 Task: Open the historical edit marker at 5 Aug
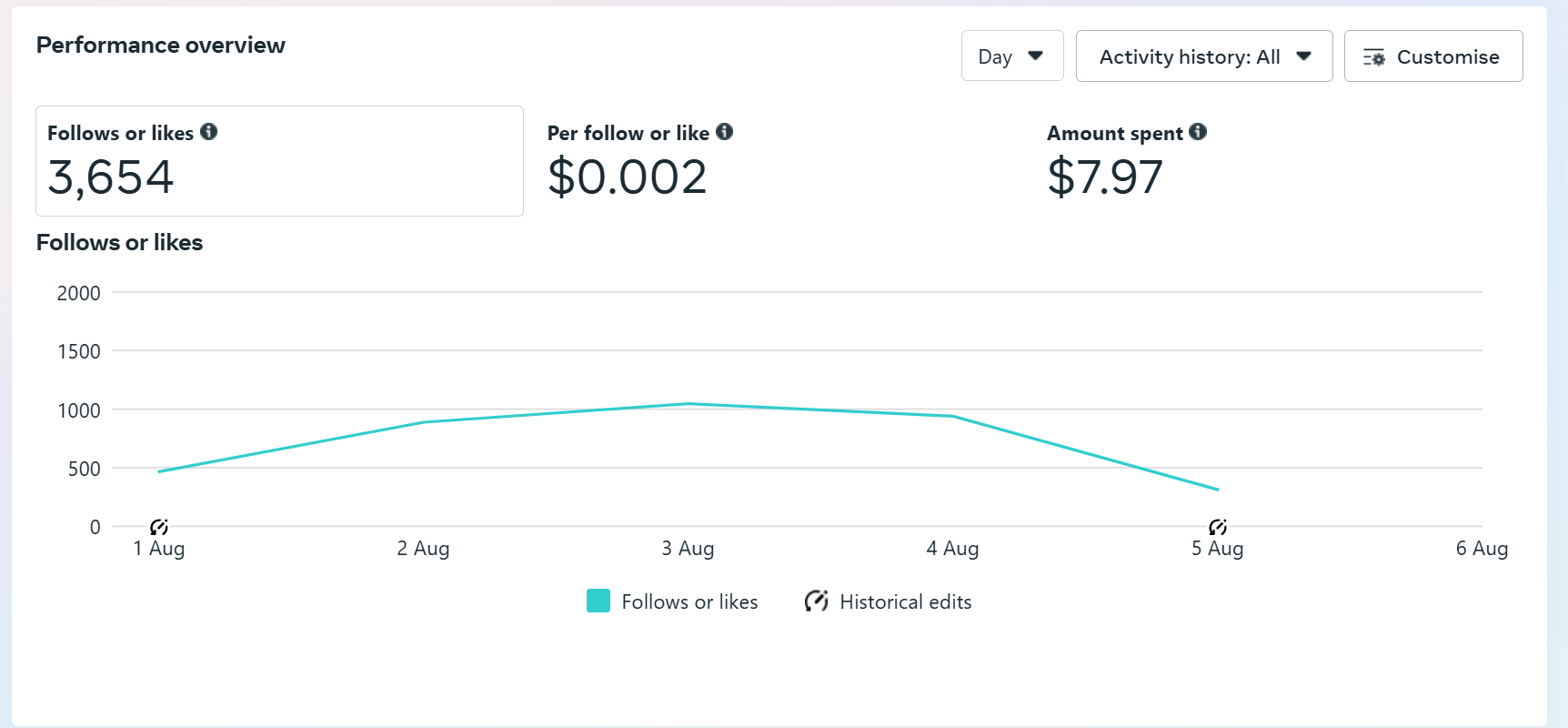pyautogui.click(x=1218, y=527)
